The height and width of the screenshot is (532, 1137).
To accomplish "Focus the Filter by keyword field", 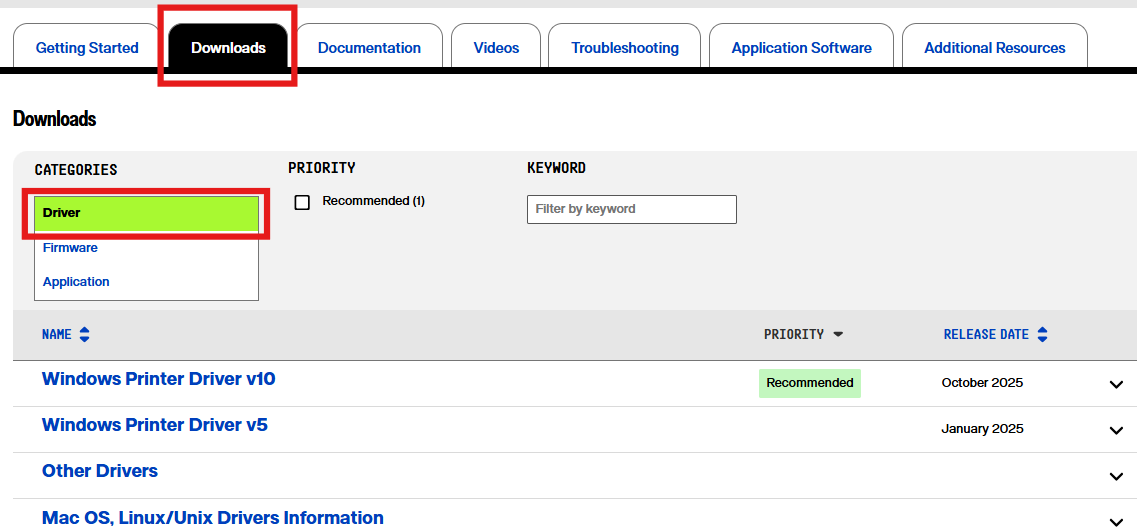I will point(632,209).
